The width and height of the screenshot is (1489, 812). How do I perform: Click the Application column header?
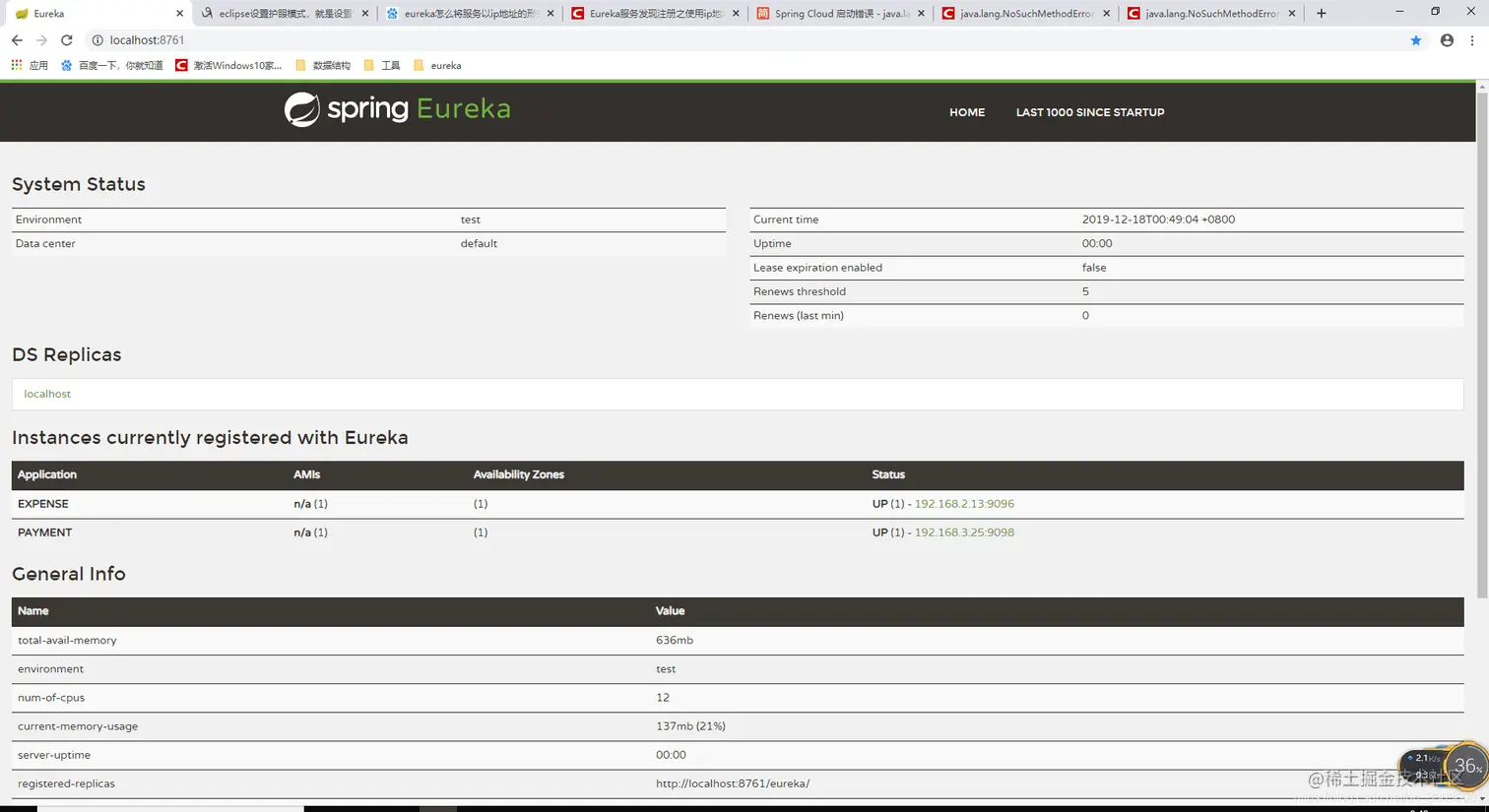coord(47,474)
